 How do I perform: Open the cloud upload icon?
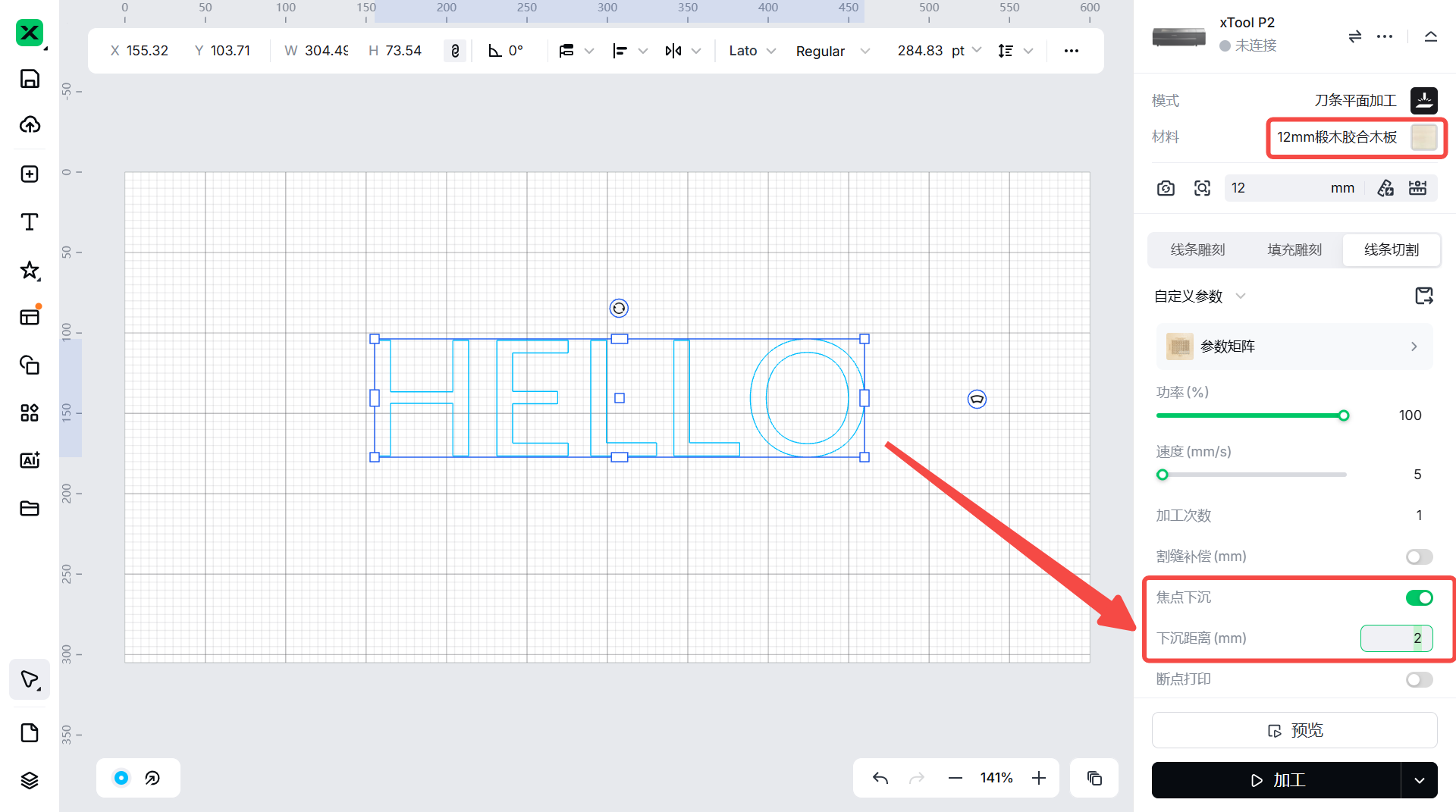pyautogui.click(x=30, y=124)
